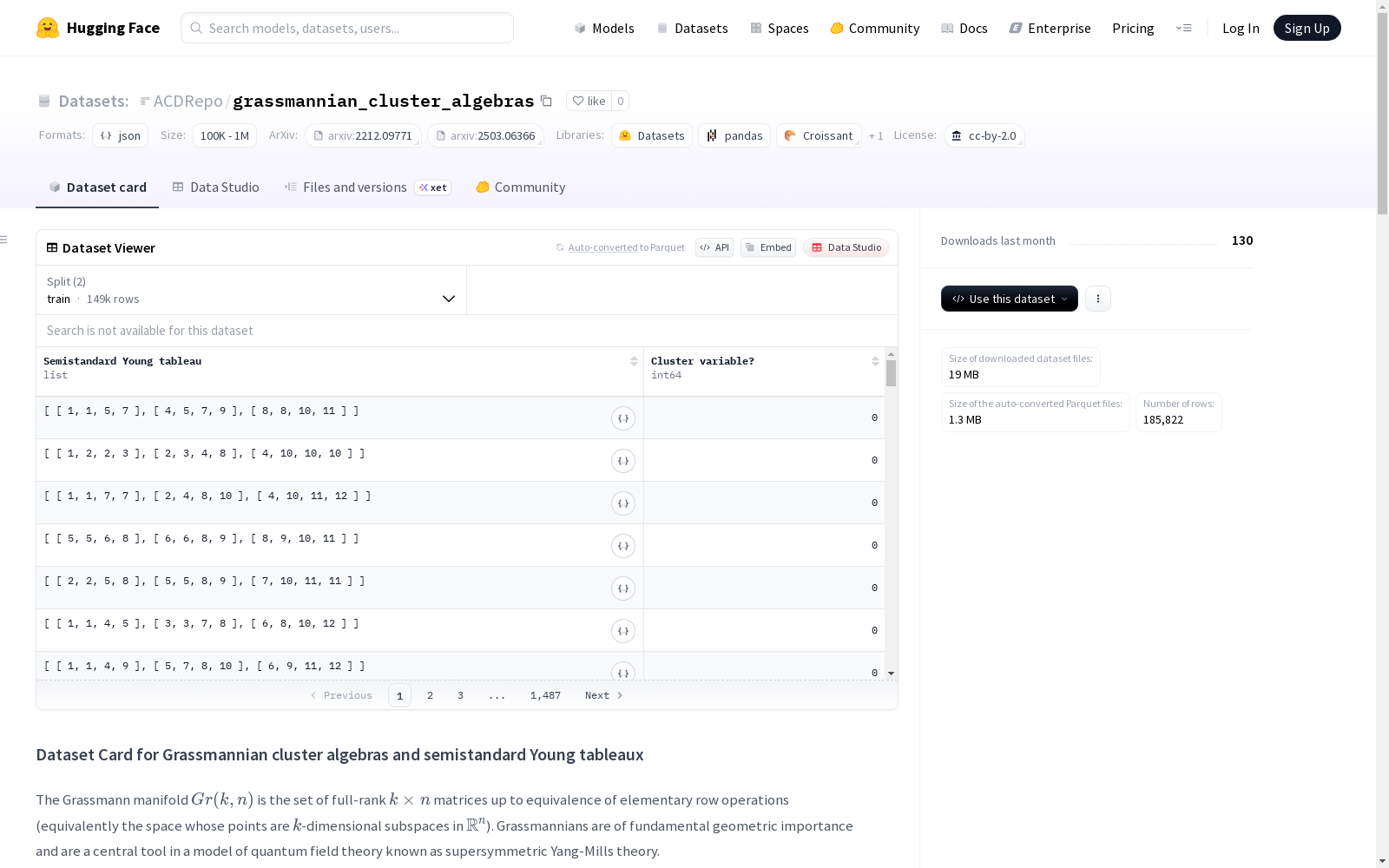Open the pandas library tag

pos(734,135)
